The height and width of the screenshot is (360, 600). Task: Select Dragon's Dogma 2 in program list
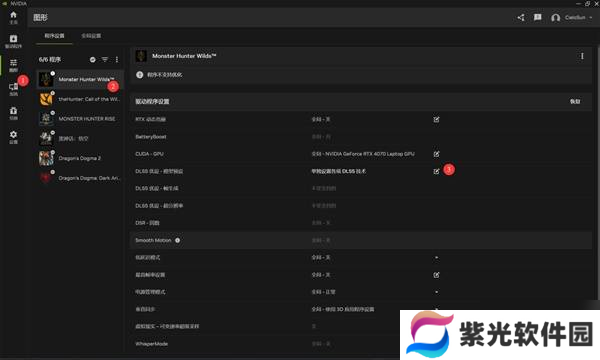[x=80, y=158]
